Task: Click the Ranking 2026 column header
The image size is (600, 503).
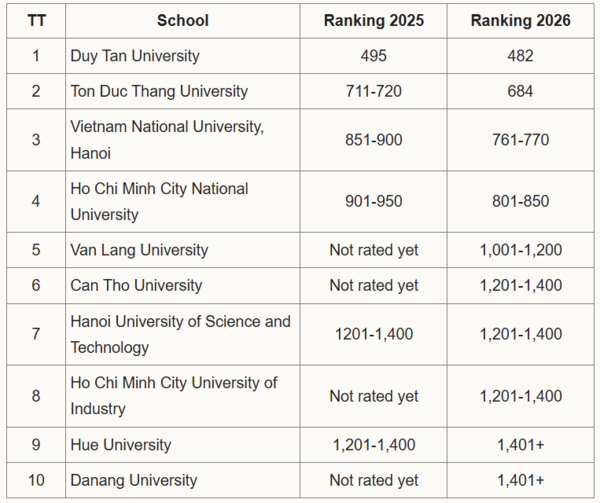Action: point(520,21)
